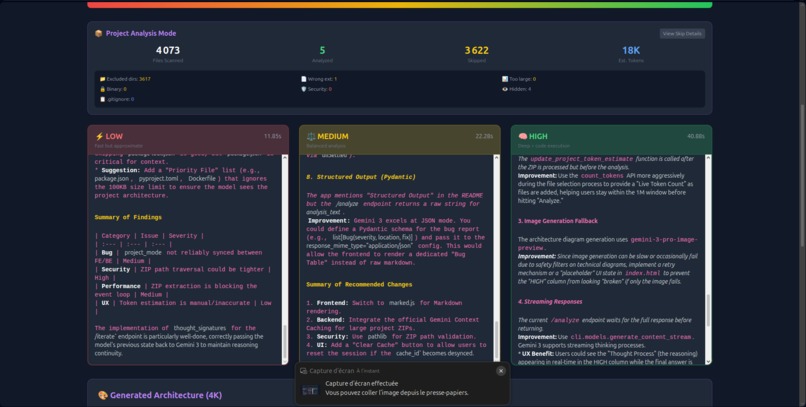Click the MEDIUM panel vertical scrollbar

point(497,260)
